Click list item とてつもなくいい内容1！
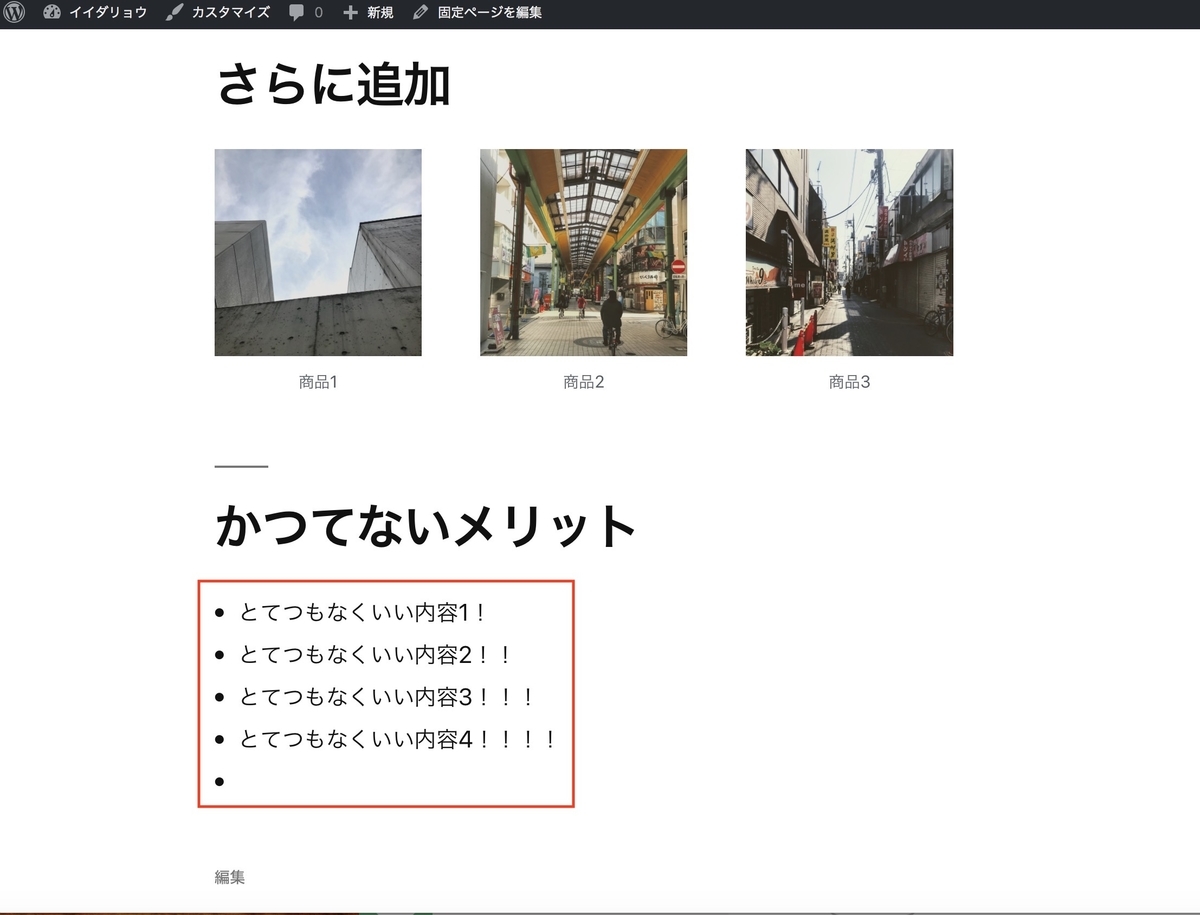Image resolution: width=1200 pixels, height=915 pixels. coord(364,612)
